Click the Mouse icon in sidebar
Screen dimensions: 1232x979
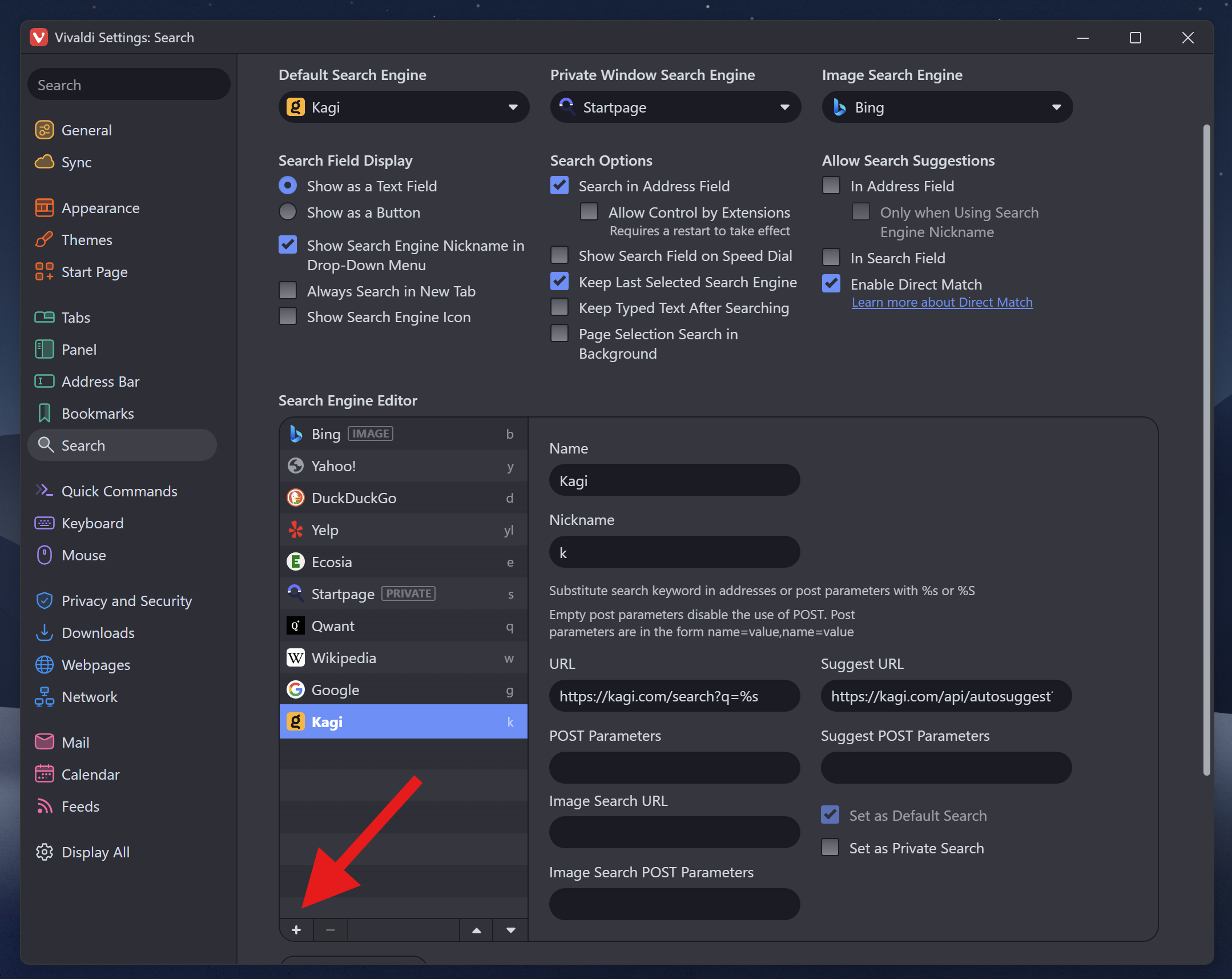click(45, 555)
